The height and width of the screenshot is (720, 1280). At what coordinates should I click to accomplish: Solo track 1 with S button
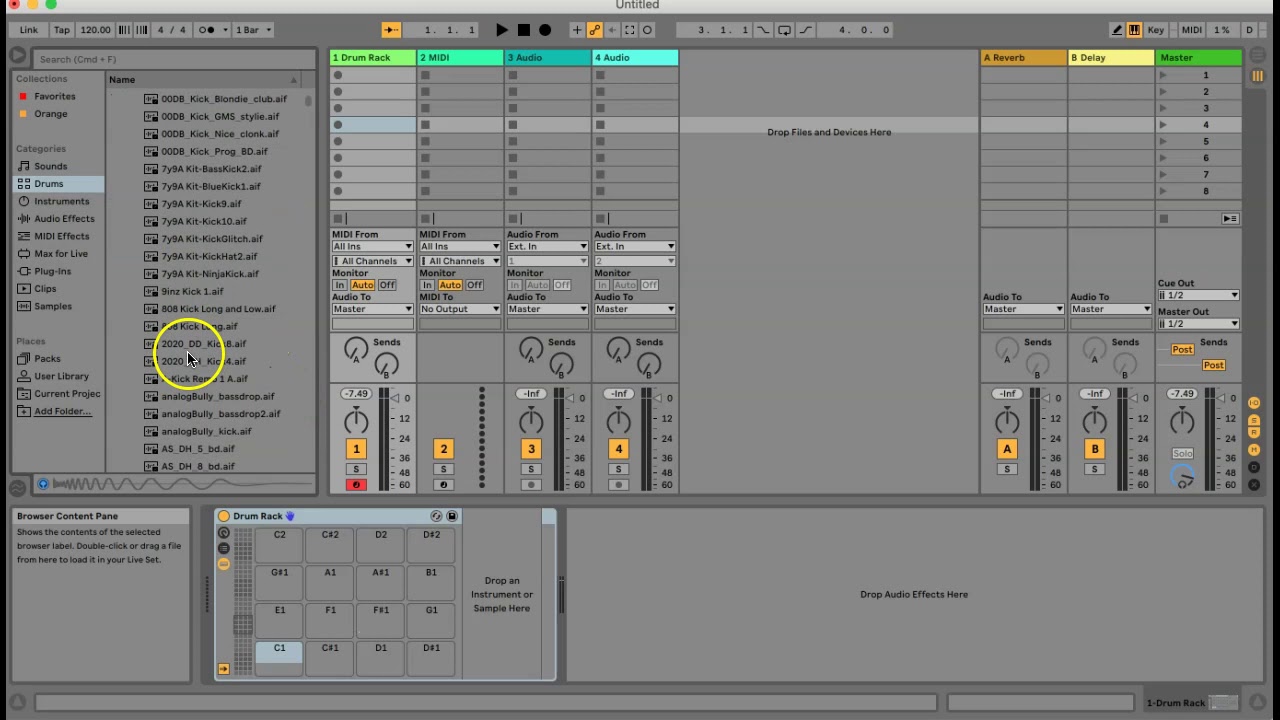click(355, 469)
